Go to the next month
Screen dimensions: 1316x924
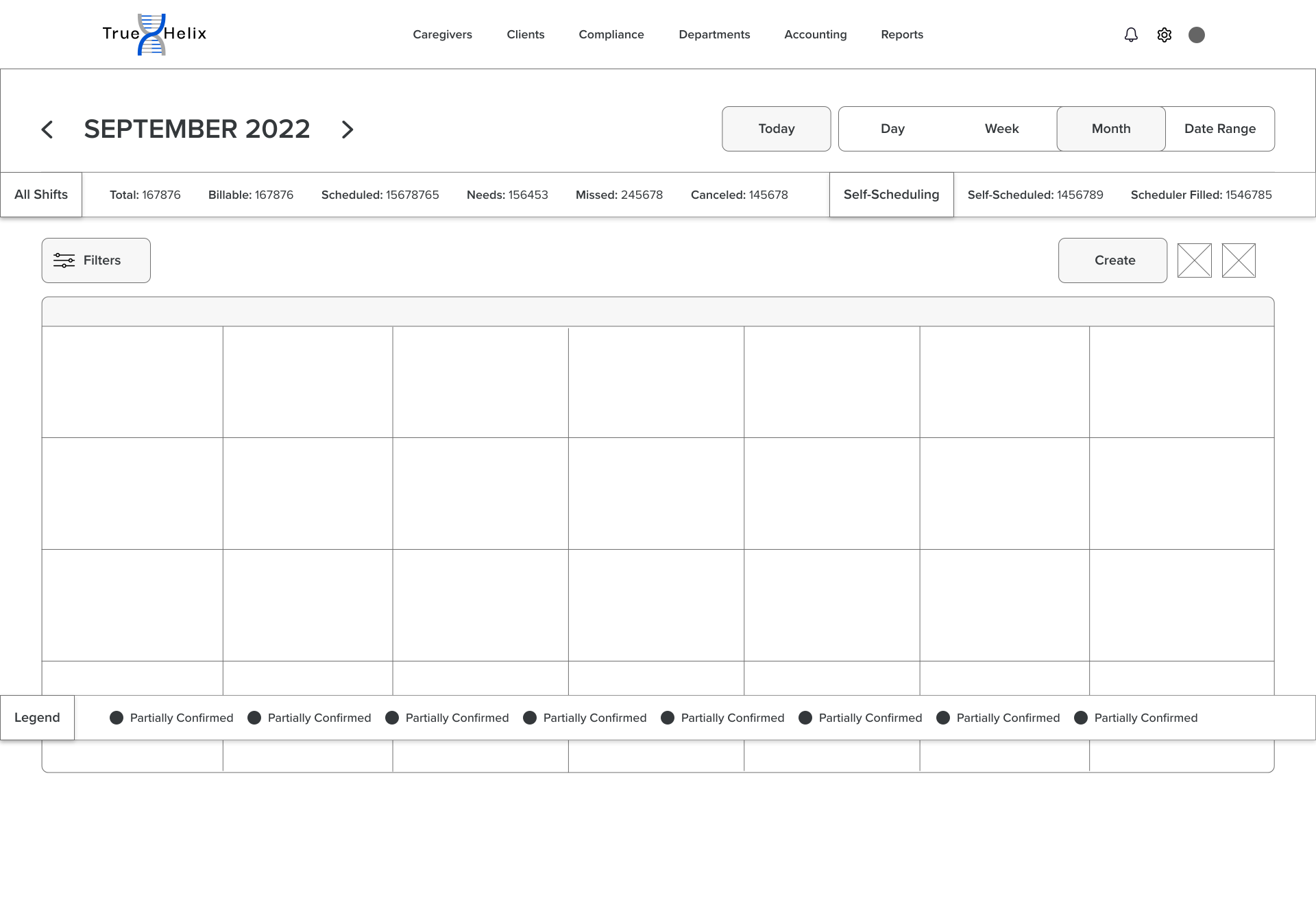(x=348, y=129)
